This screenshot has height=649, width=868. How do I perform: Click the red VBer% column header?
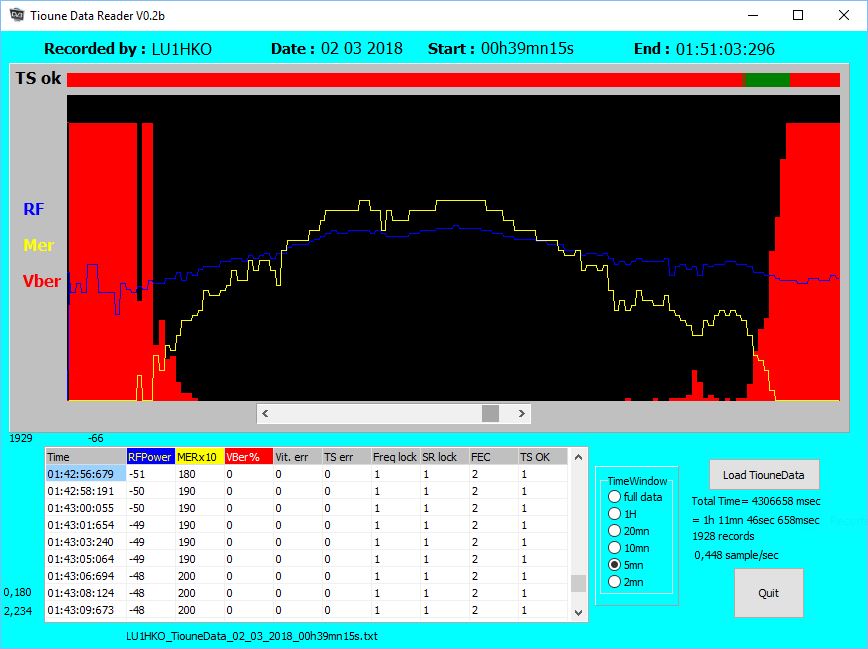click(249, 457)
